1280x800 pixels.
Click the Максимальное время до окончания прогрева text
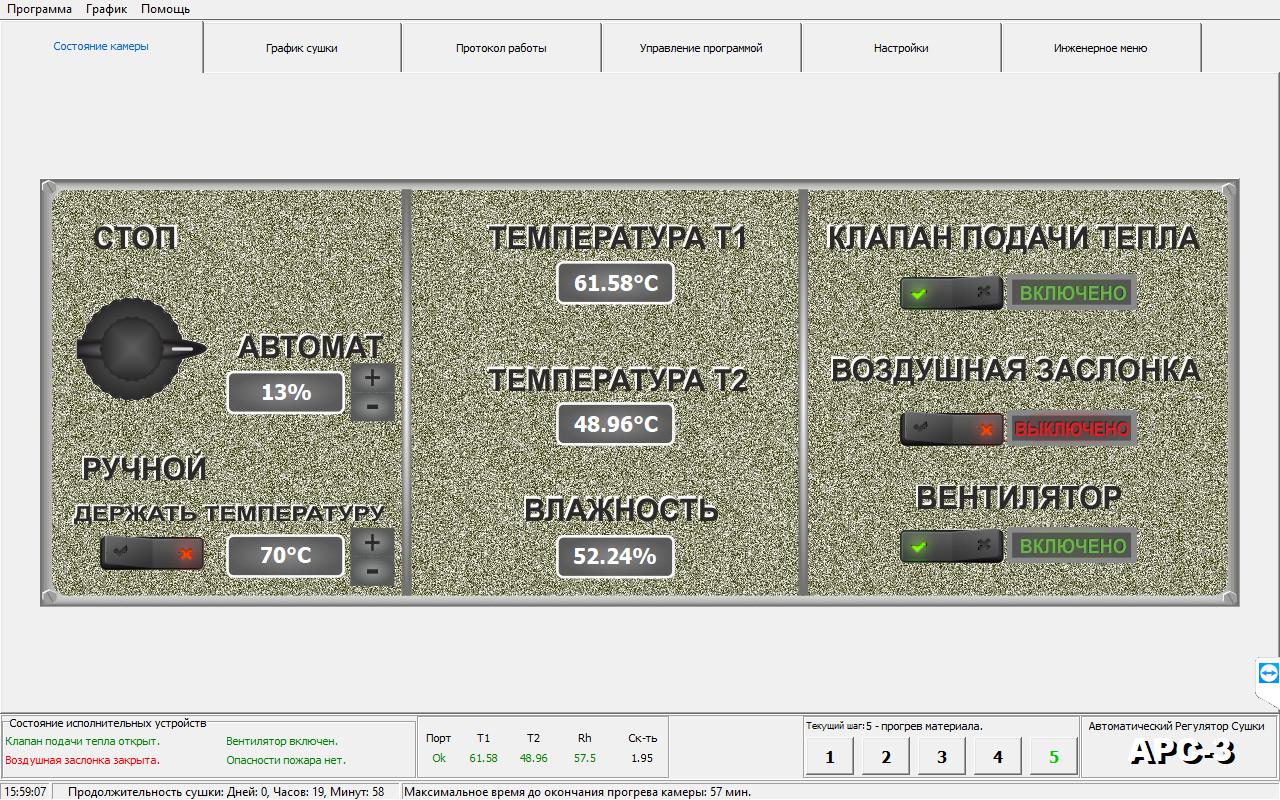tap(578, 791)
